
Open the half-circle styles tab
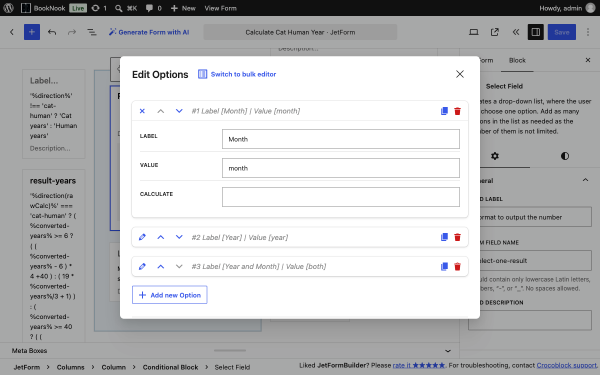point(565,156)
